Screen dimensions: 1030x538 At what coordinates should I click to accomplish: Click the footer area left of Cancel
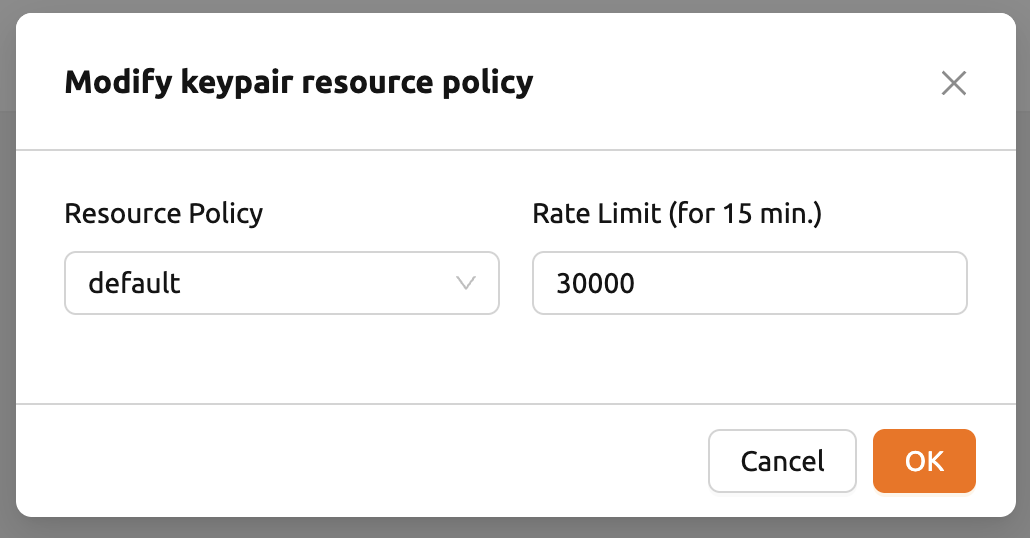point(361,460)
